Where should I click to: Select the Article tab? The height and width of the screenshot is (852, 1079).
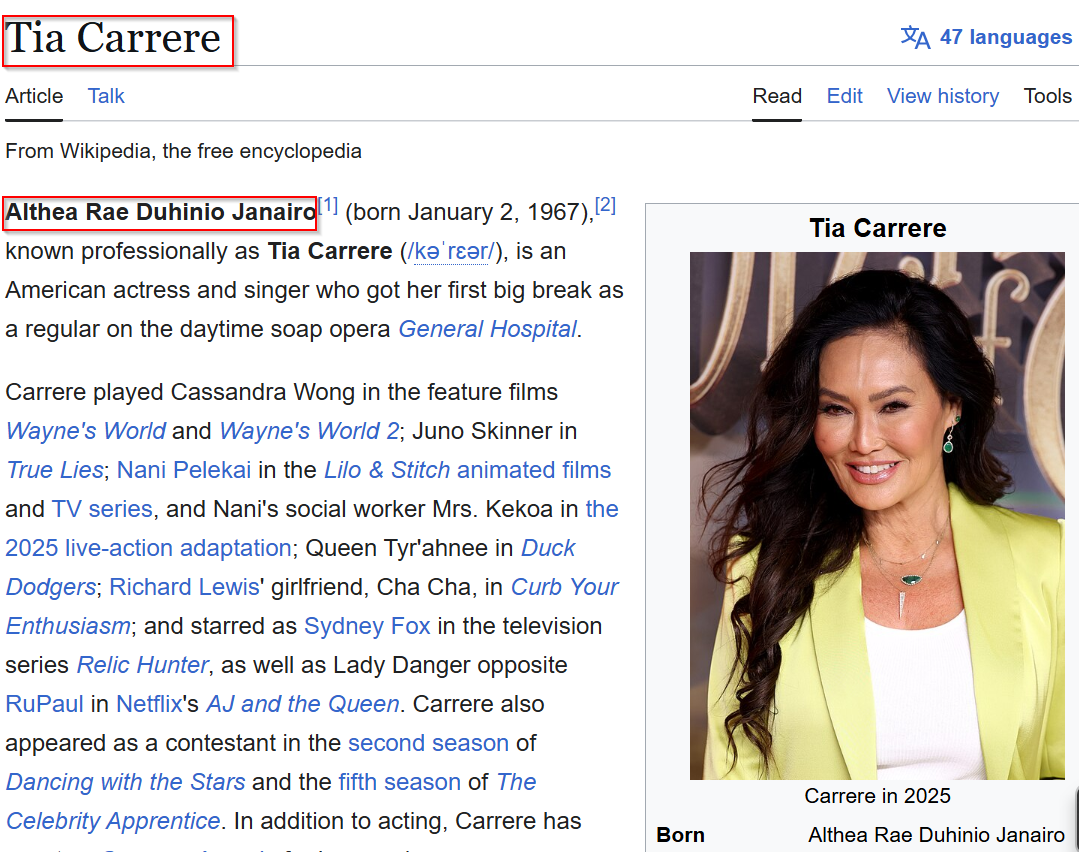(34, 96)
